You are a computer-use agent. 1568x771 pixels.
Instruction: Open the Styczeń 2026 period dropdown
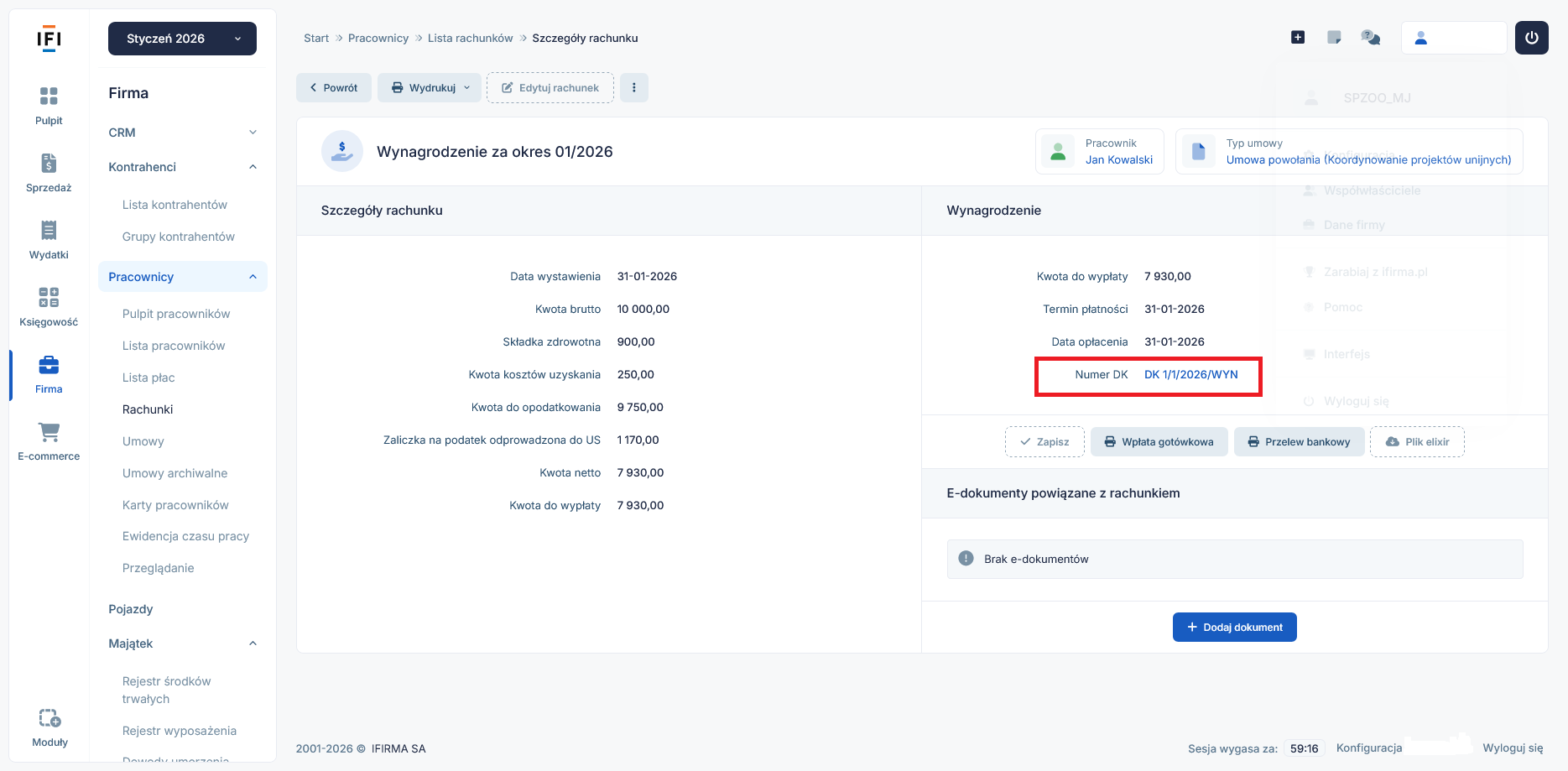[x=182, y=39]
